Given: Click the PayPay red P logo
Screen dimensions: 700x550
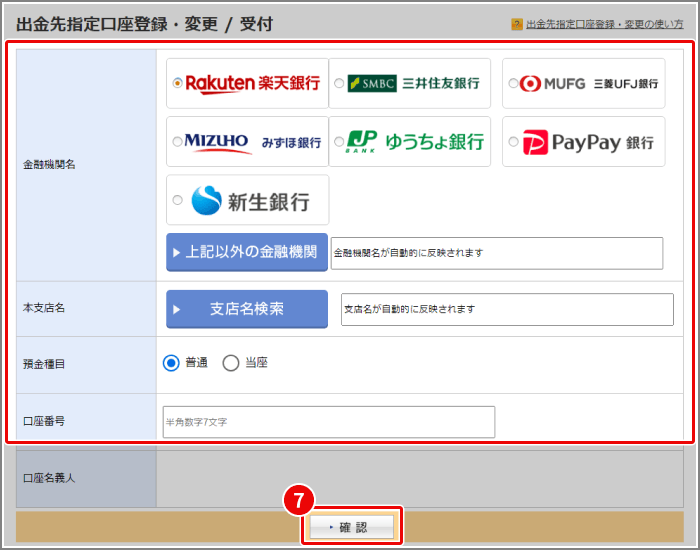Looking at the screenshot, I should click(x=535, y=142).
